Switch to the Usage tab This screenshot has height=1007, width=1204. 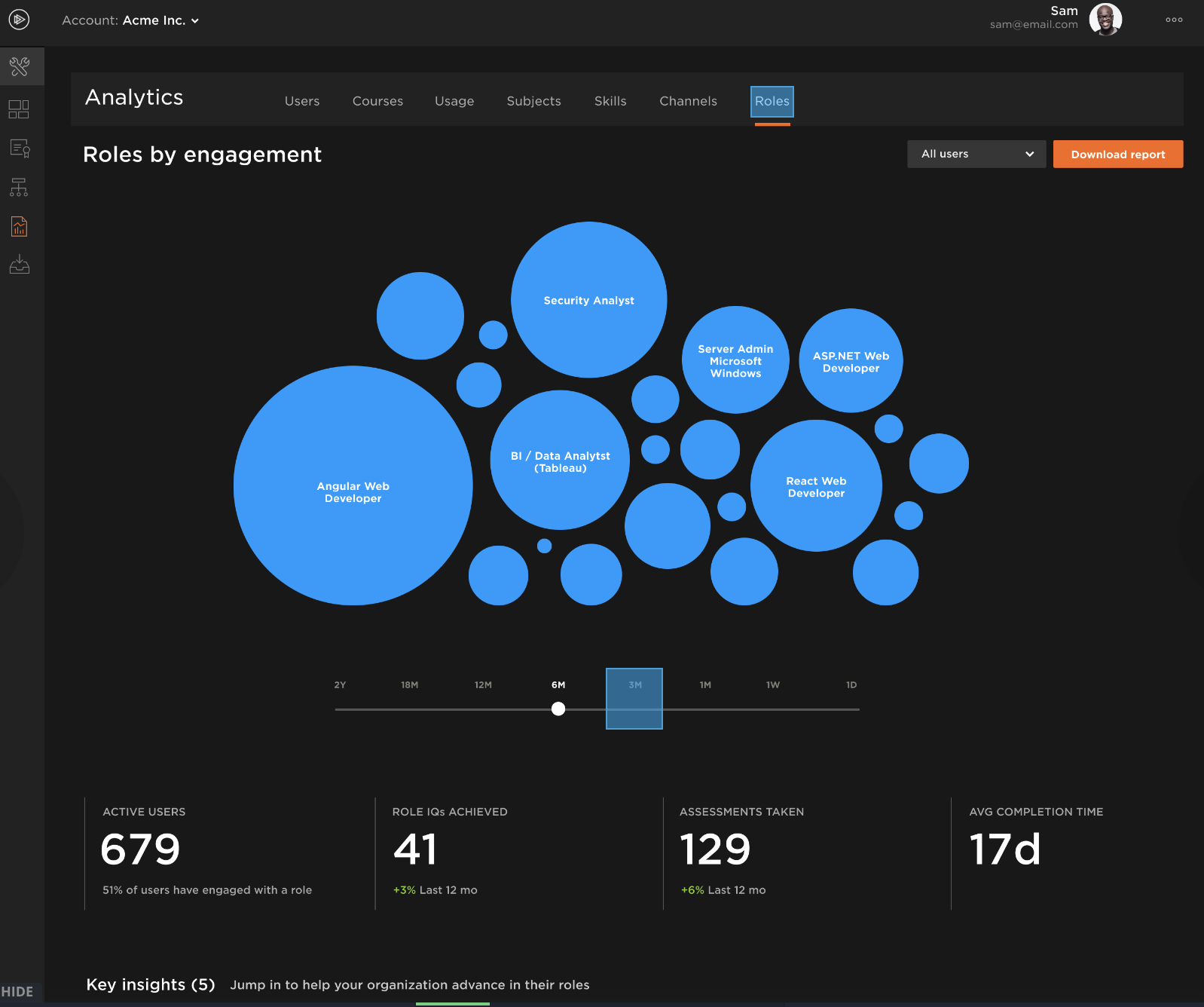click(x=454, y=101)
